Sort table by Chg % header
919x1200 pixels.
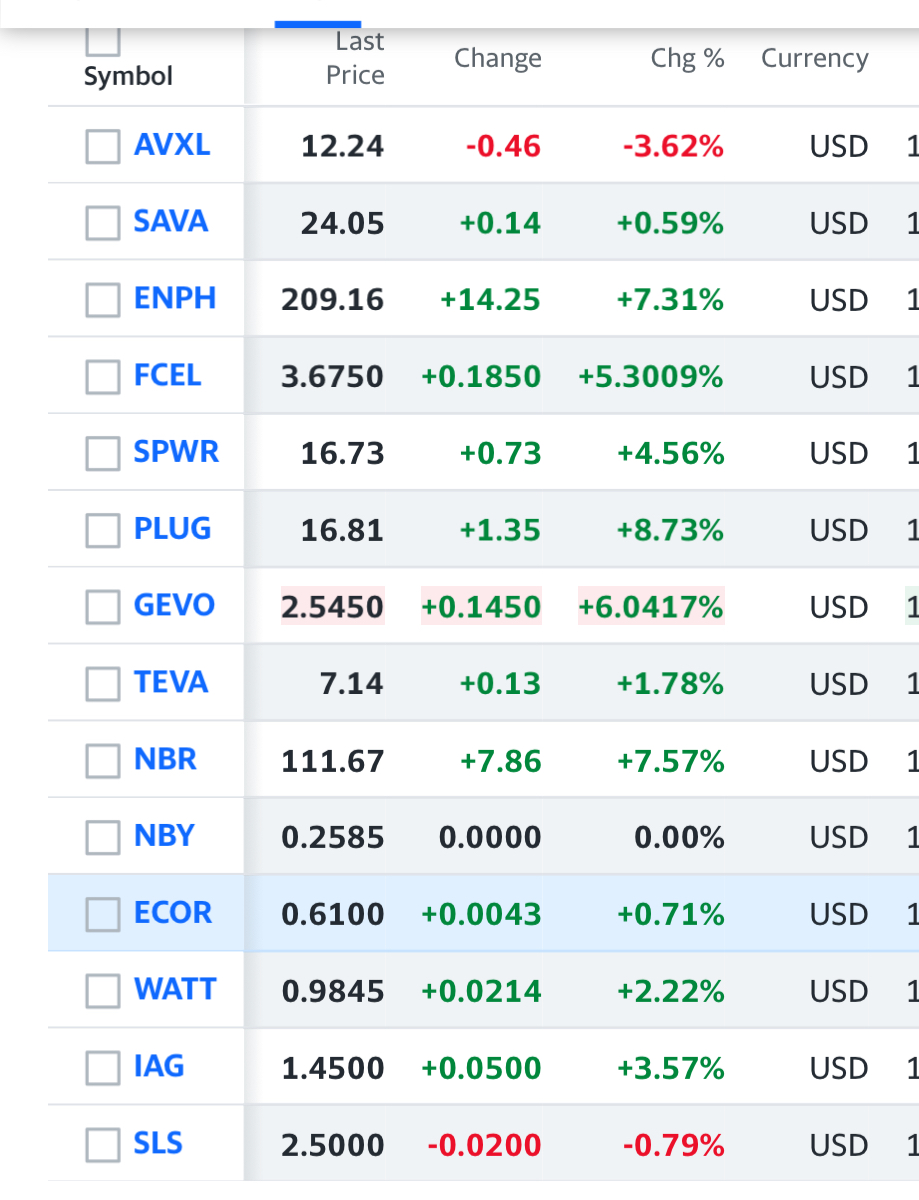(687, 58)
